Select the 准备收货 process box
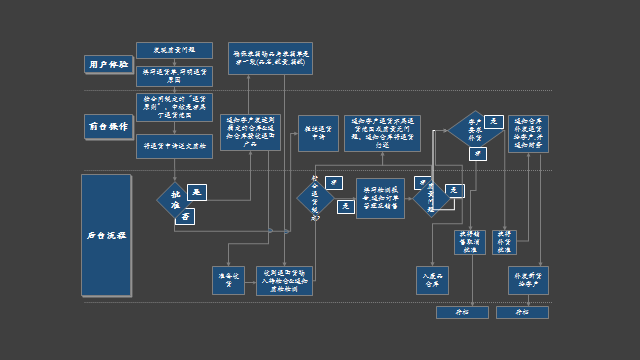 click(229, 280)
